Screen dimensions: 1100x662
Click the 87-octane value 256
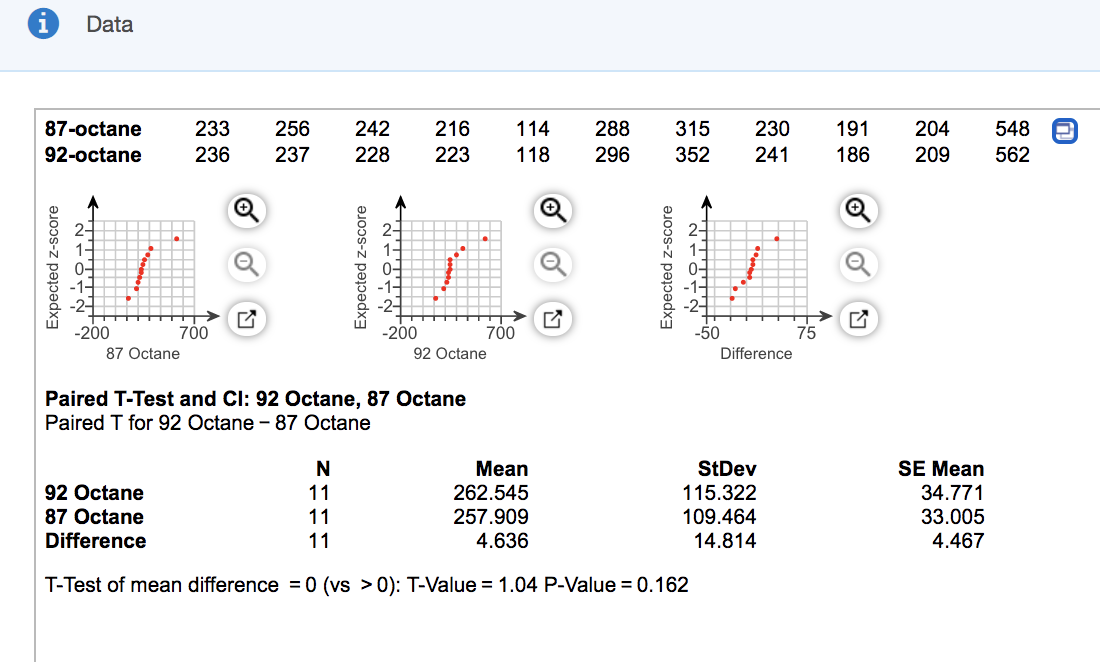[x=293, y=129]
